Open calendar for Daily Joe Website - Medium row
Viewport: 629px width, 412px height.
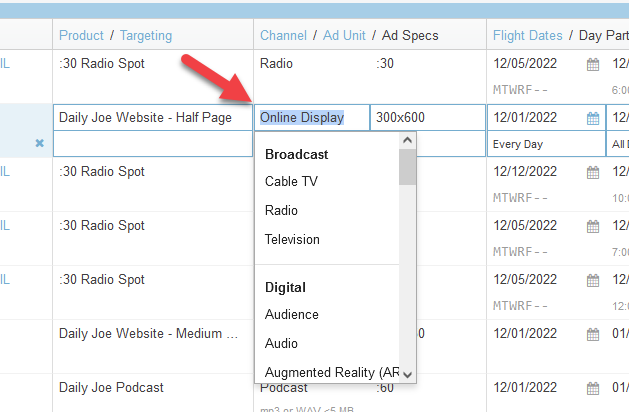click(x=593, y=334)
